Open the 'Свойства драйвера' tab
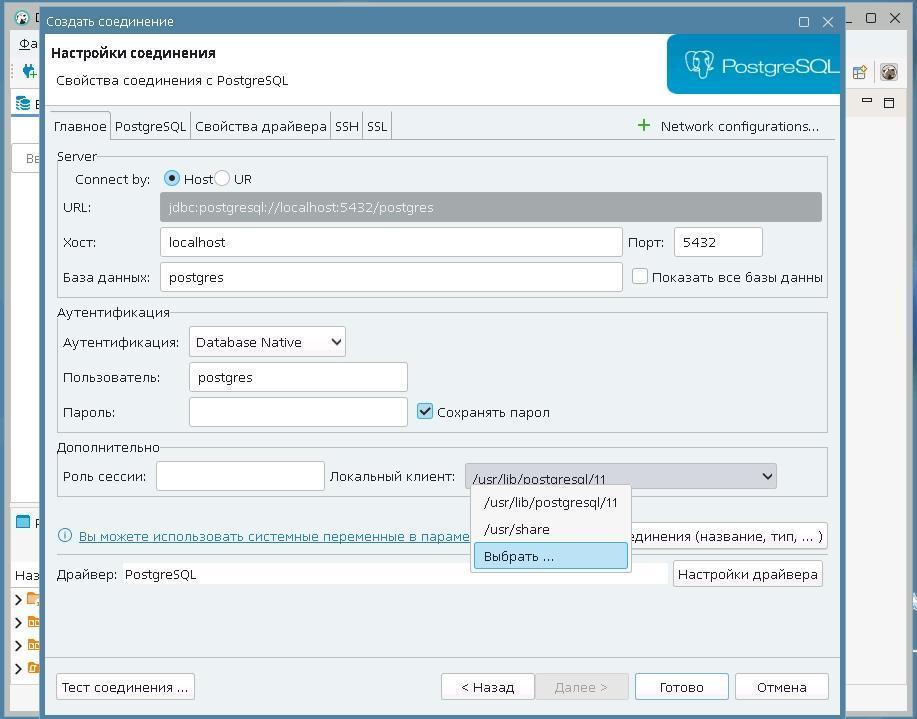The image size is (917, 719). pos(260,126)
